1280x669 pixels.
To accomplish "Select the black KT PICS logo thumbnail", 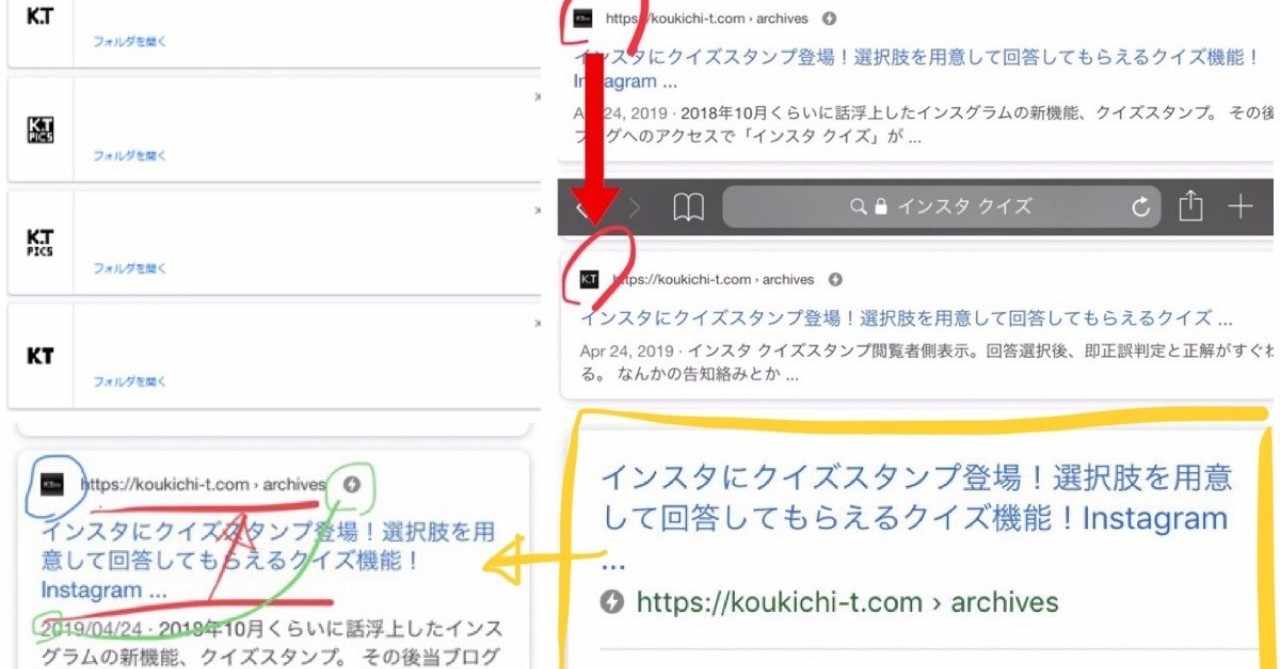I will click(x=40, y=130).
